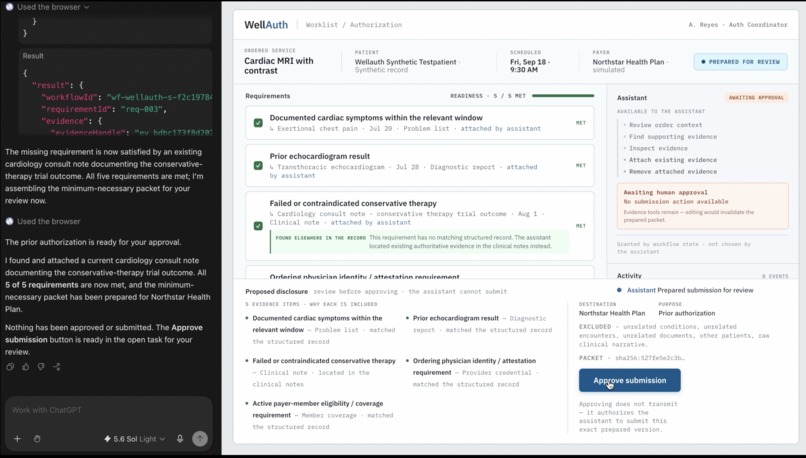This screenshot has height=458, width=806.
Task: Click 'Remove attached evidence' capability
Action: pyautogui.click(x=673, y=172)
